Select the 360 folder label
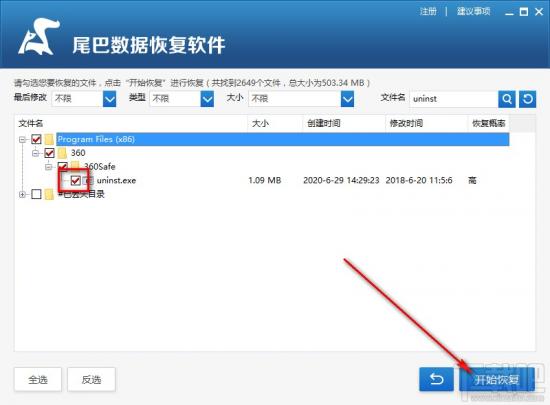 tap(78, 153)
